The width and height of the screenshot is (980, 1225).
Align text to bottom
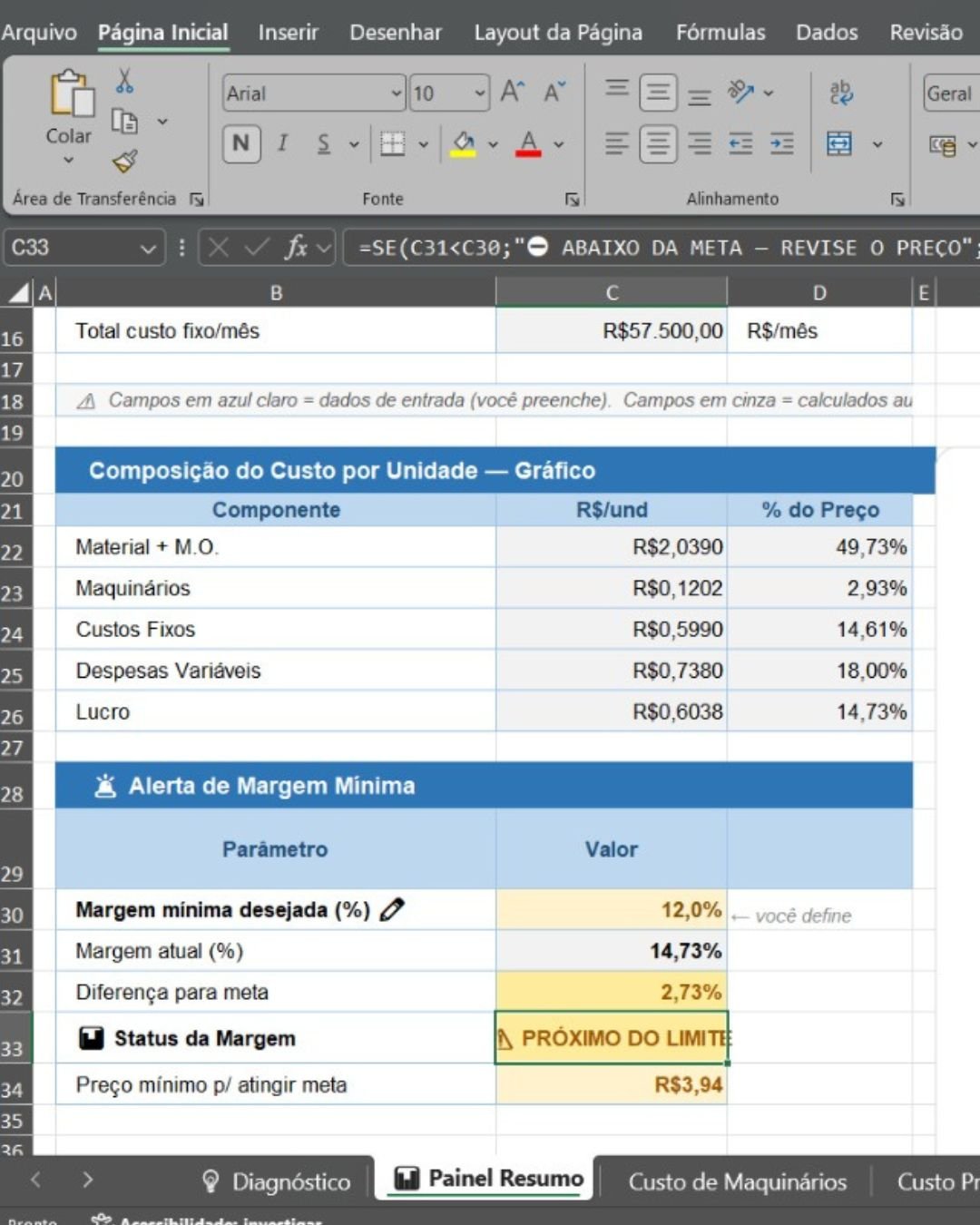pos(700,95)
